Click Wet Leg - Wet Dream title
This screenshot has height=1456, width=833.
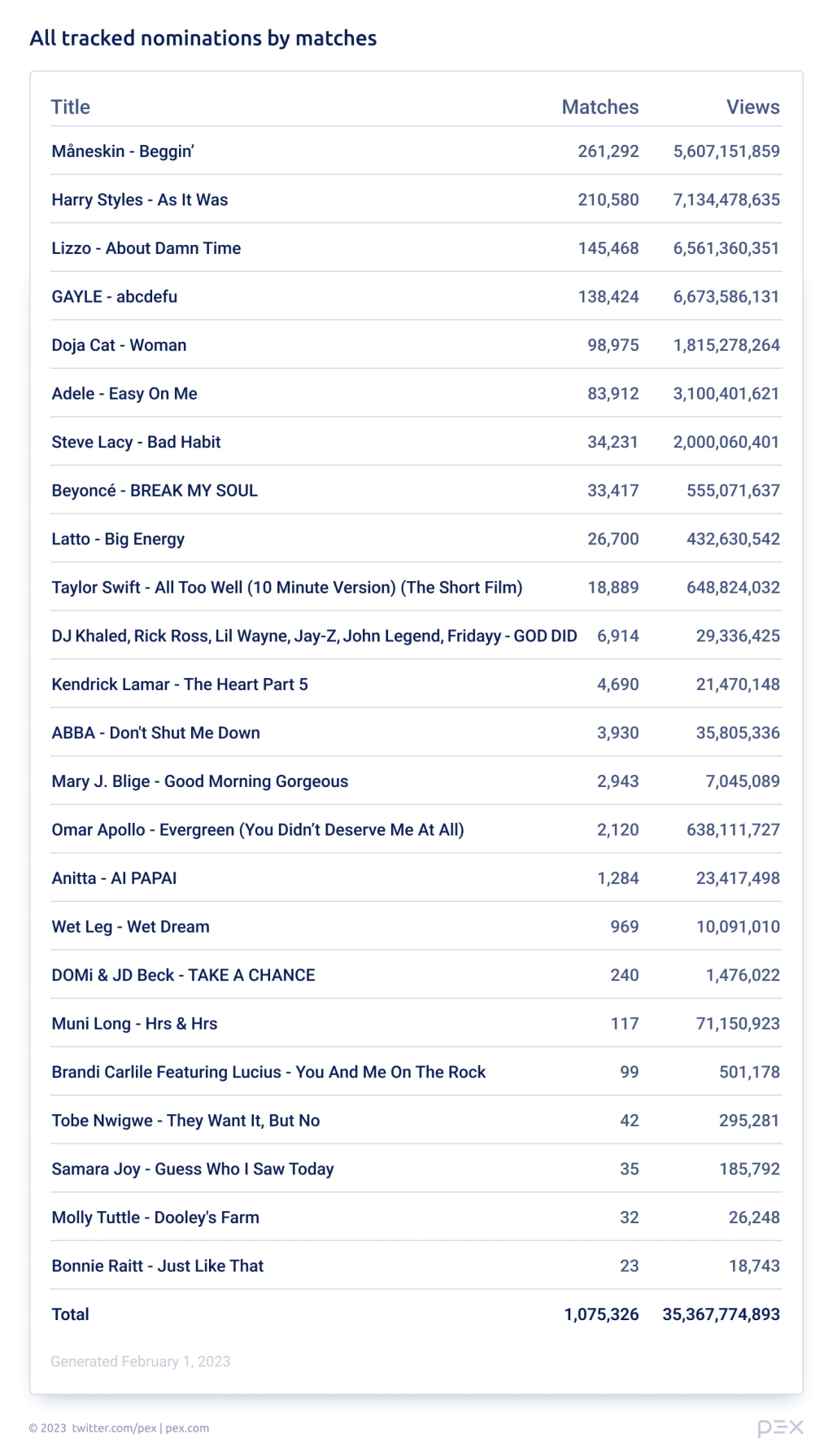[x=131, y=927]
